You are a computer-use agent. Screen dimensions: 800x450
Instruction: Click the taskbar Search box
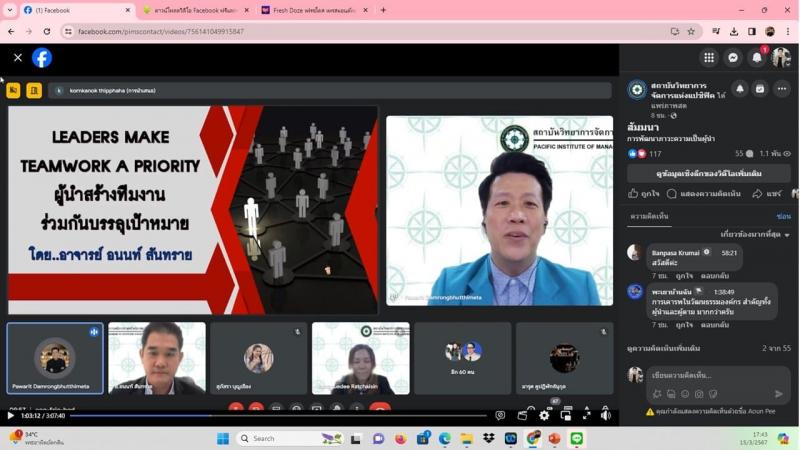click(288, 439)
